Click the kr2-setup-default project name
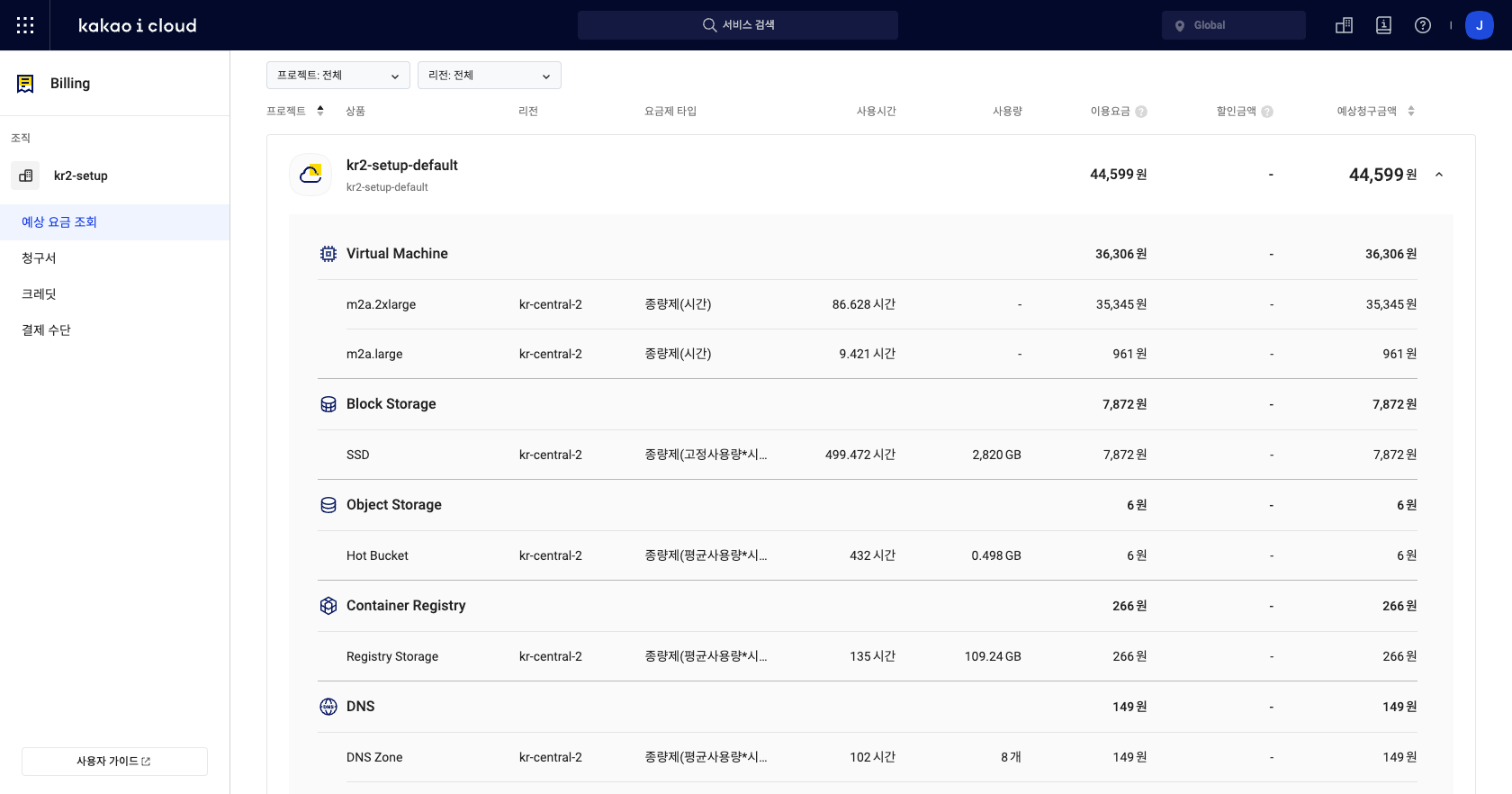This screenshot has height=794, width=1512. [x=402, y=166]
